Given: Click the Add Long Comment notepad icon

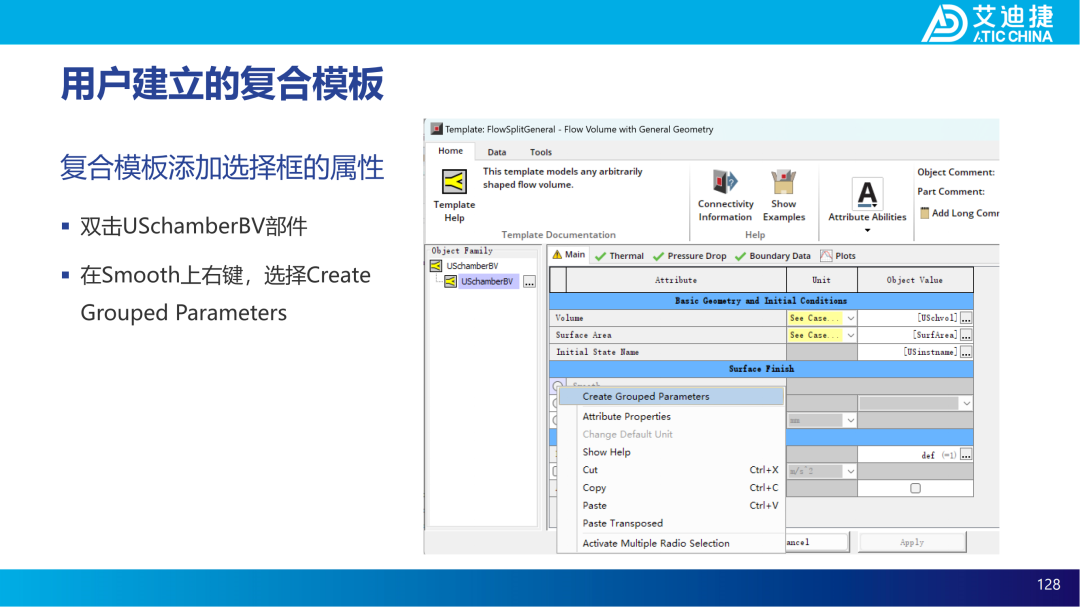Looking at the screenshot, I should pyautogui.click(x=924, y=213).
